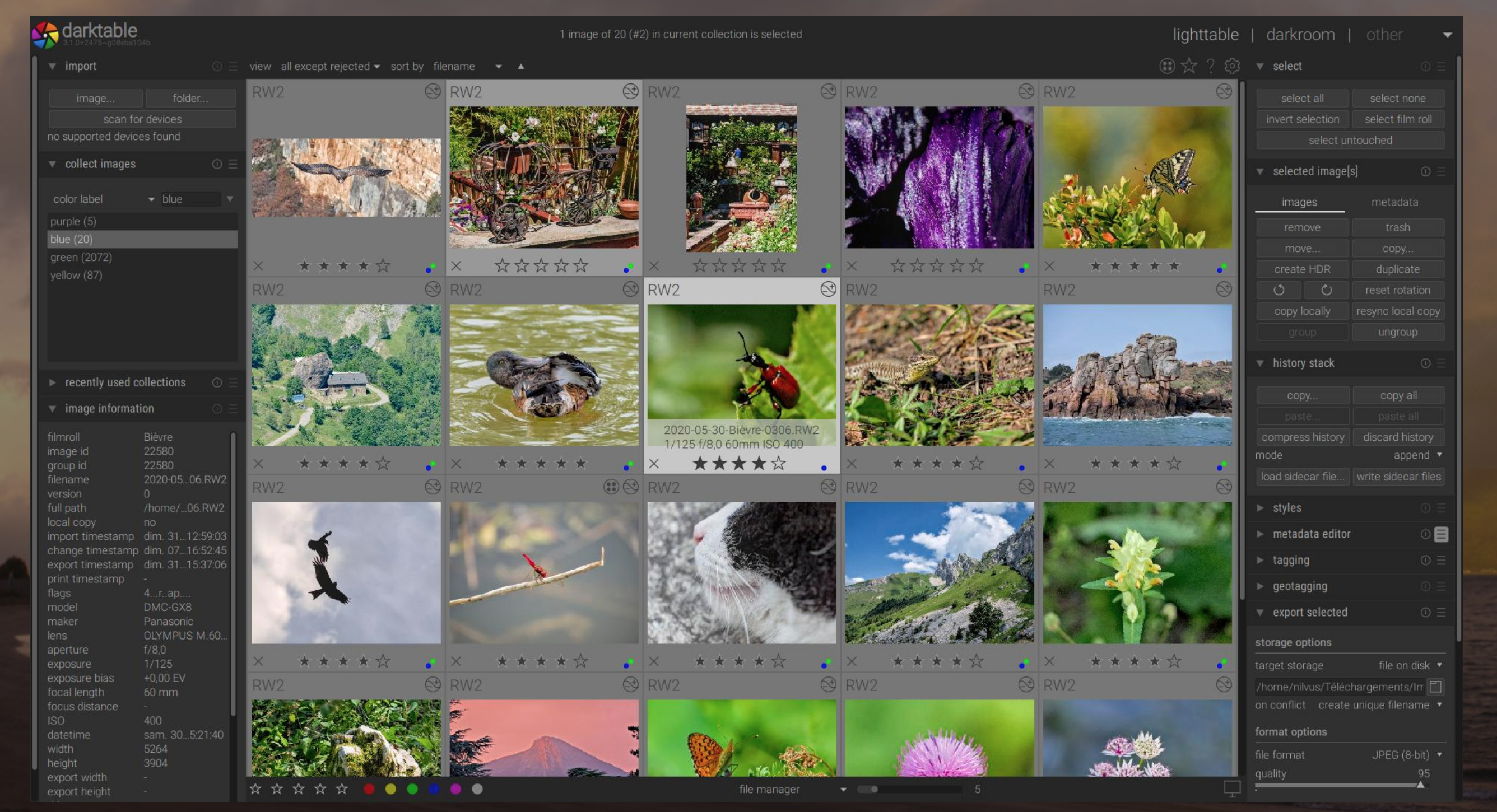Image resolution: width=1497 pixels, height=812 pixels.
Task: Rotate selected images counterclockwise
Action: [x=1279, y=290]
